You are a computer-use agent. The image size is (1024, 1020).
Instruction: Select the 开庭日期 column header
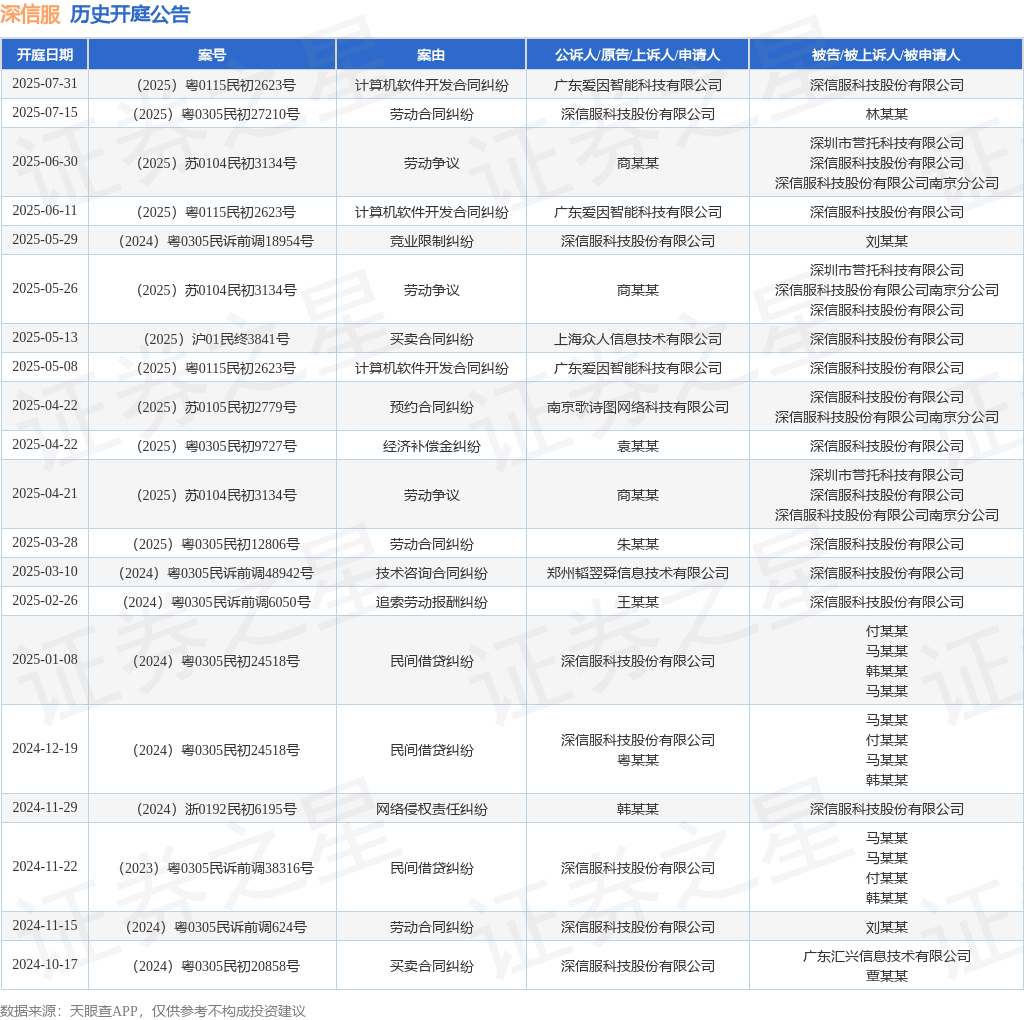44,55
